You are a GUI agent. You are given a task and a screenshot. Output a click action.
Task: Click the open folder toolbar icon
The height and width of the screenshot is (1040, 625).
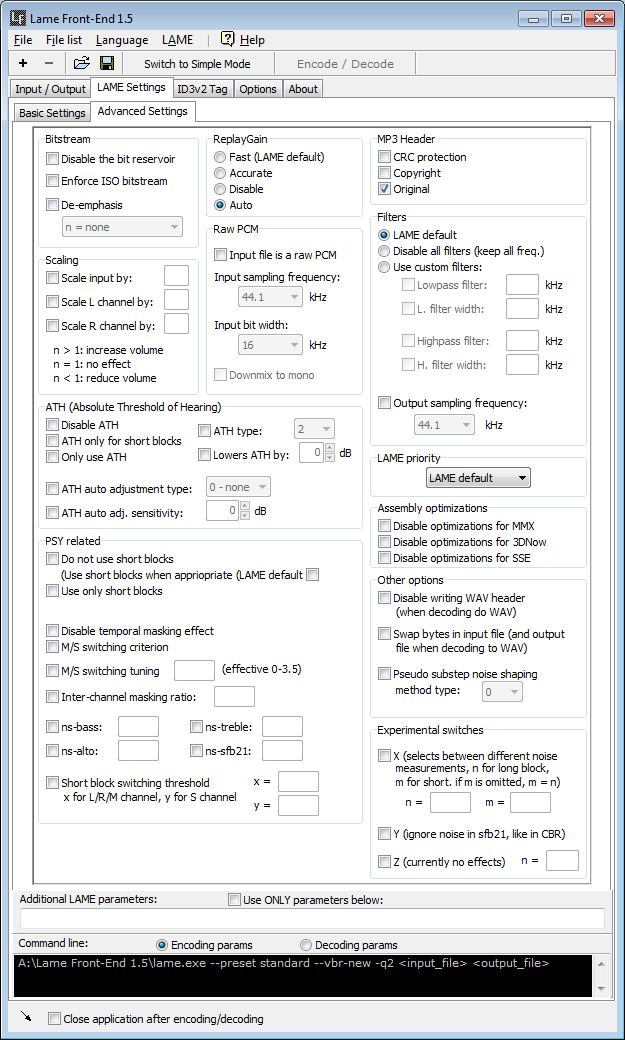(x=81, y=64)
